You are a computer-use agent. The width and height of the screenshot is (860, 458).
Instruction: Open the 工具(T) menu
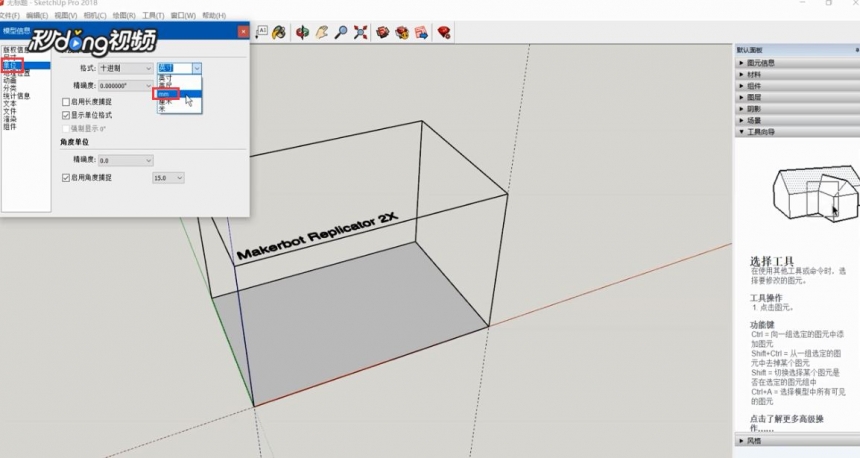tap(152, 15)
